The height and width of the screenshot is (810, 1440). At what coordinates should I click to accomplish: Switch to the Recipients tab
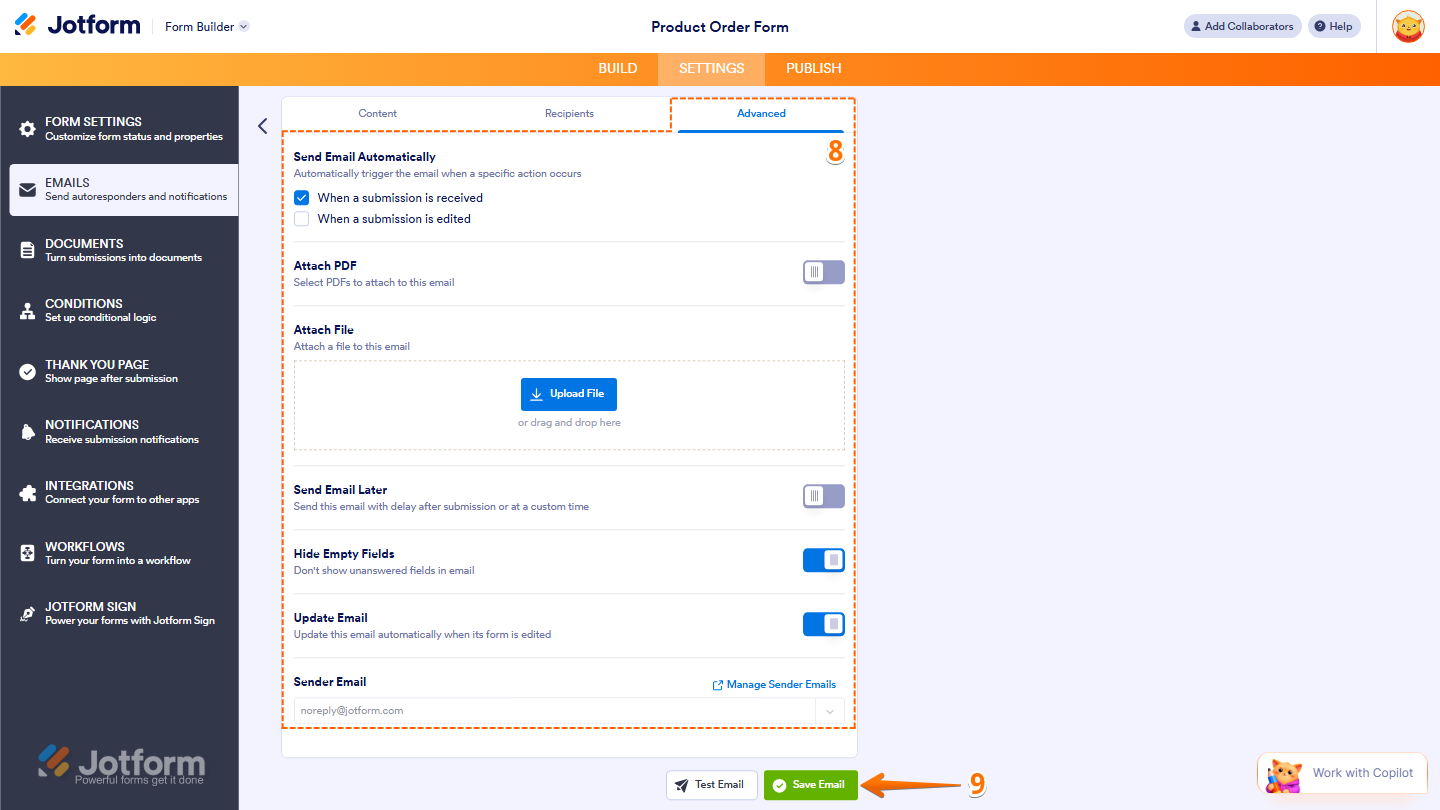(x=569, y=113)
